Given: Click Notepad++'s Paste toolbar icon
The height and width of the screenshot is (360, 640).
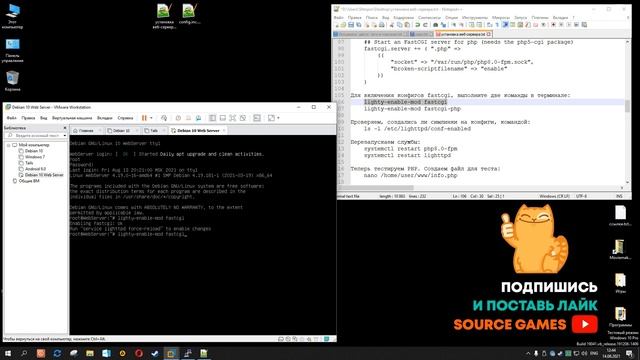Looking at the screenshot, I should pyautogui.click(x=407, y=25).
